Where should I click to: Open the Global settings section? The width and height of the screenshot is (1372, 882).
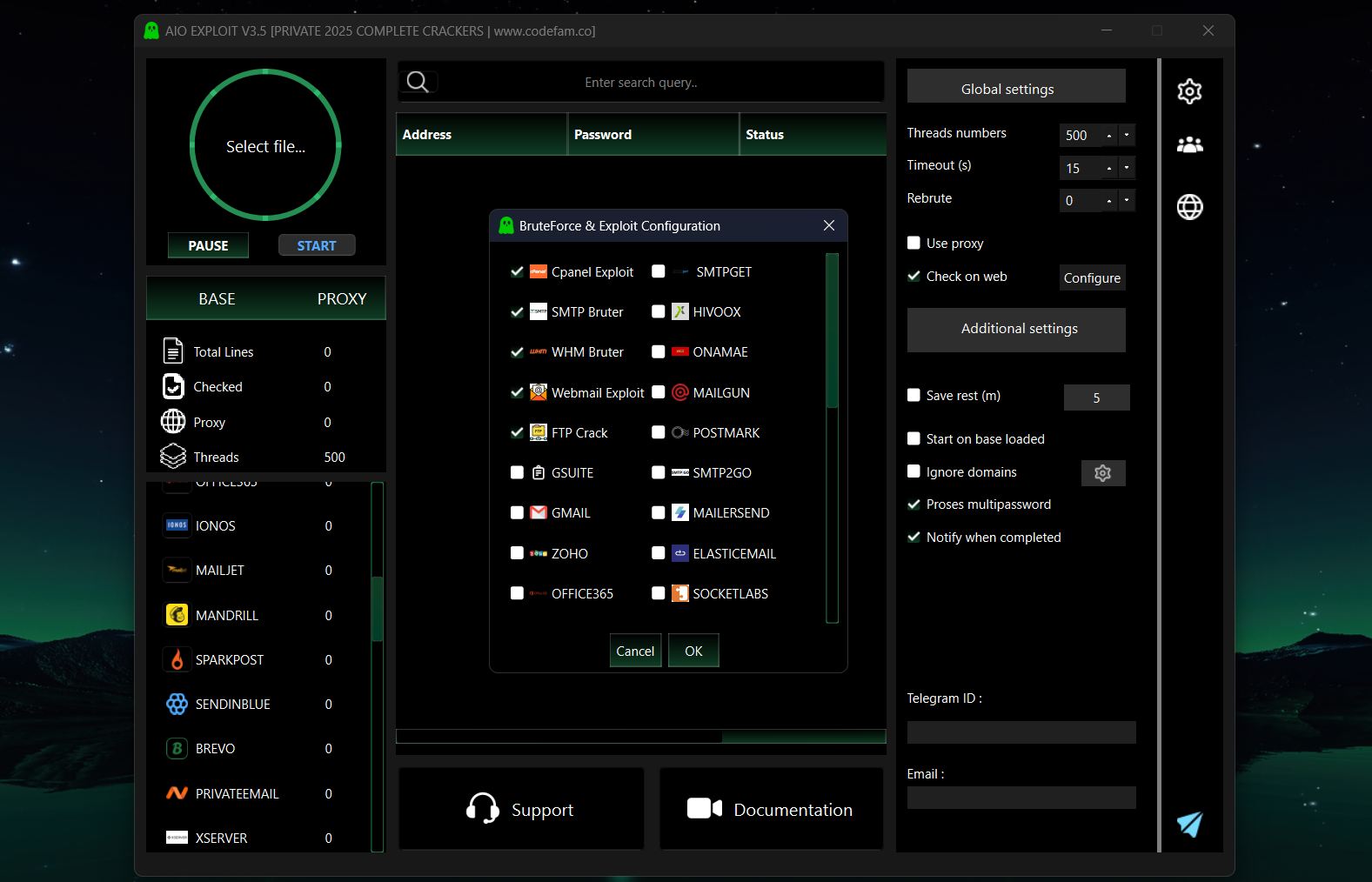1016,86
